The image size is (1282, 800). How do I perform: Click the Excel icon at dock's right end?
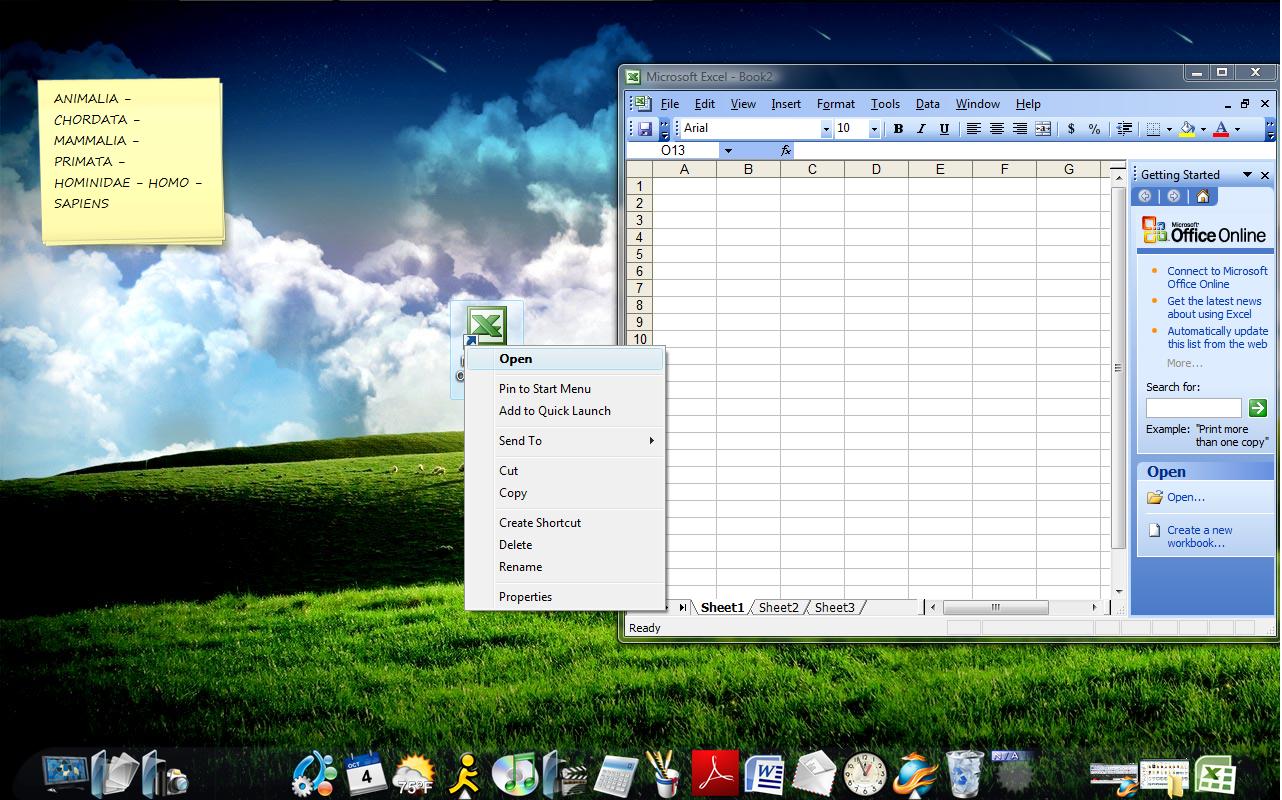pos(1214,775)
